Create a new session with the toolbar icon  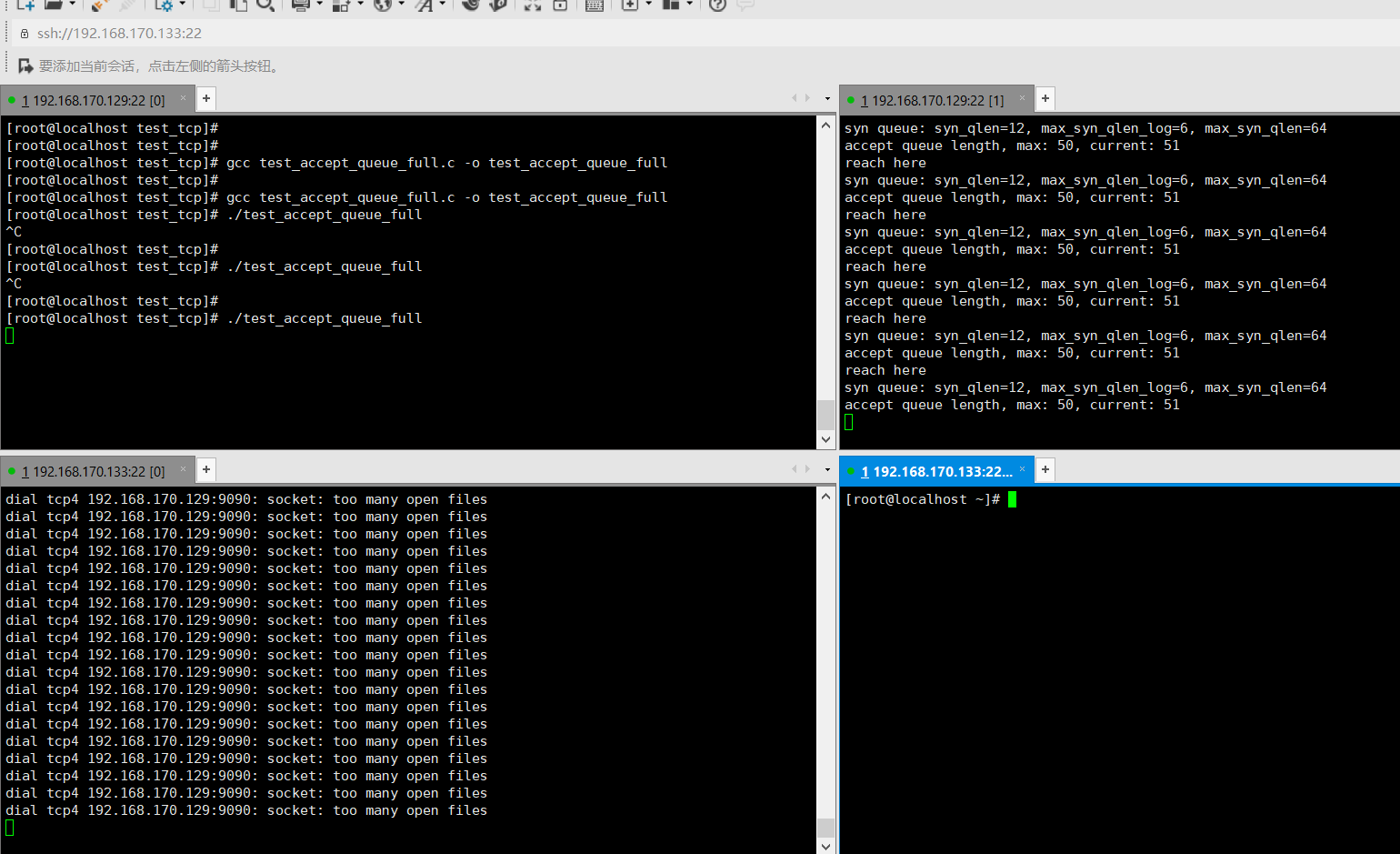pyautogui.click(x=25, y=5)
